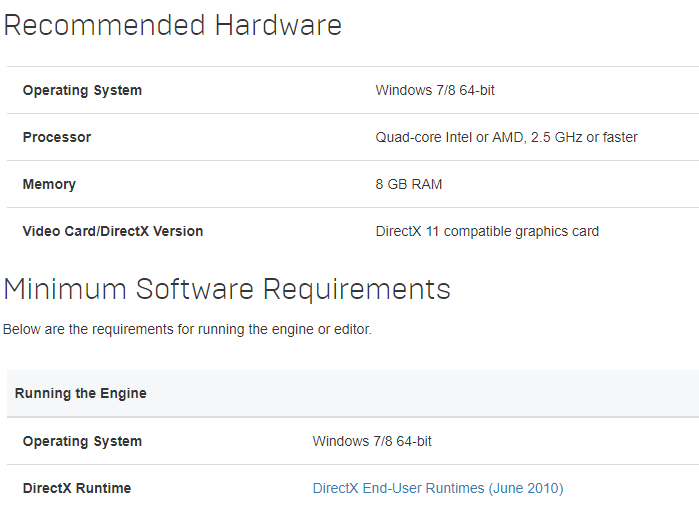Image resolution: width=699 pixels, height=531 pixels.
Task: Select the Processor row label
Action: [x=57, y=137]
